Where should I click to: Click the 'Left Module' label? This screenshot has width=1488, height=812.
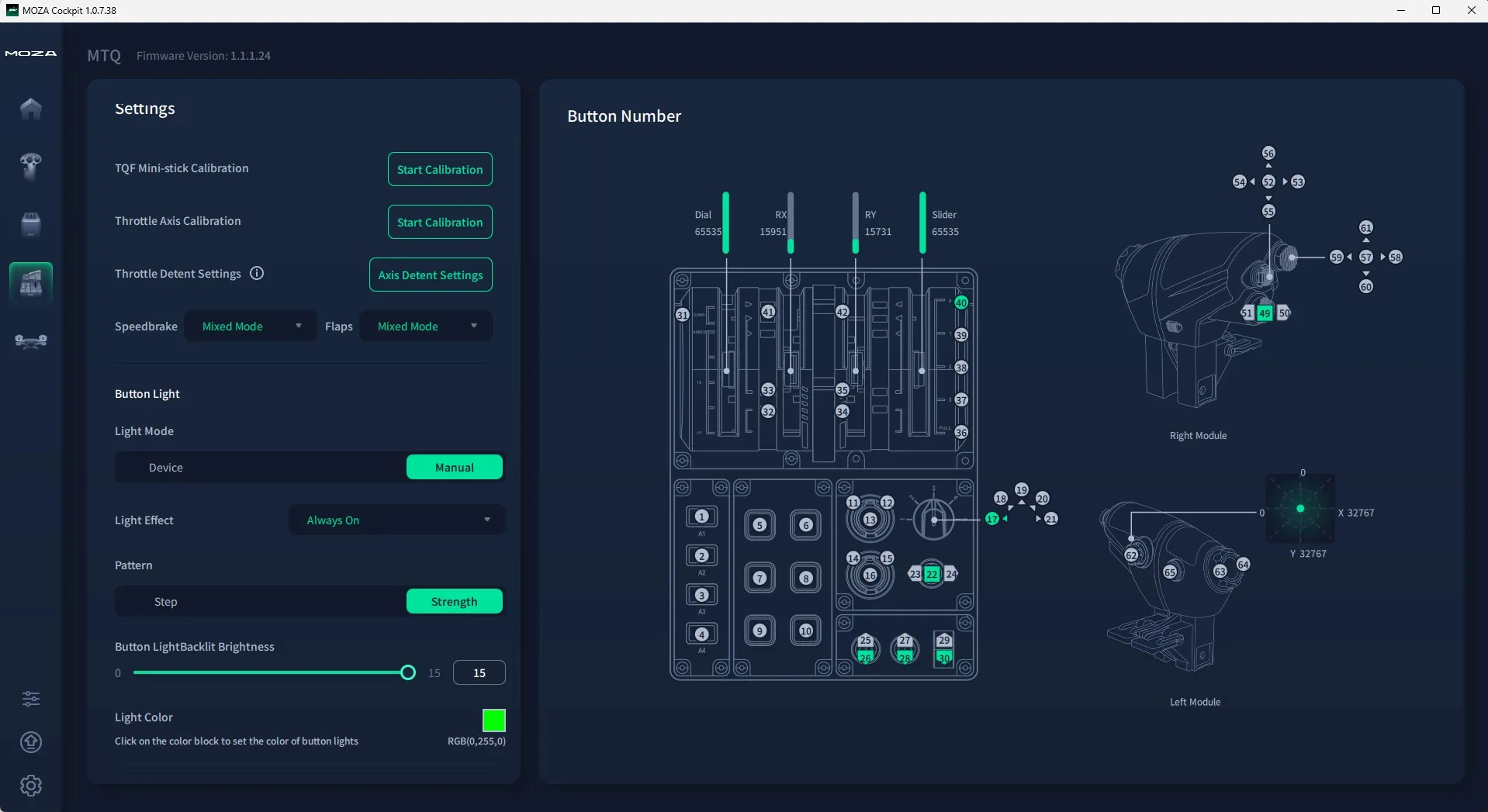(1195, 702)
